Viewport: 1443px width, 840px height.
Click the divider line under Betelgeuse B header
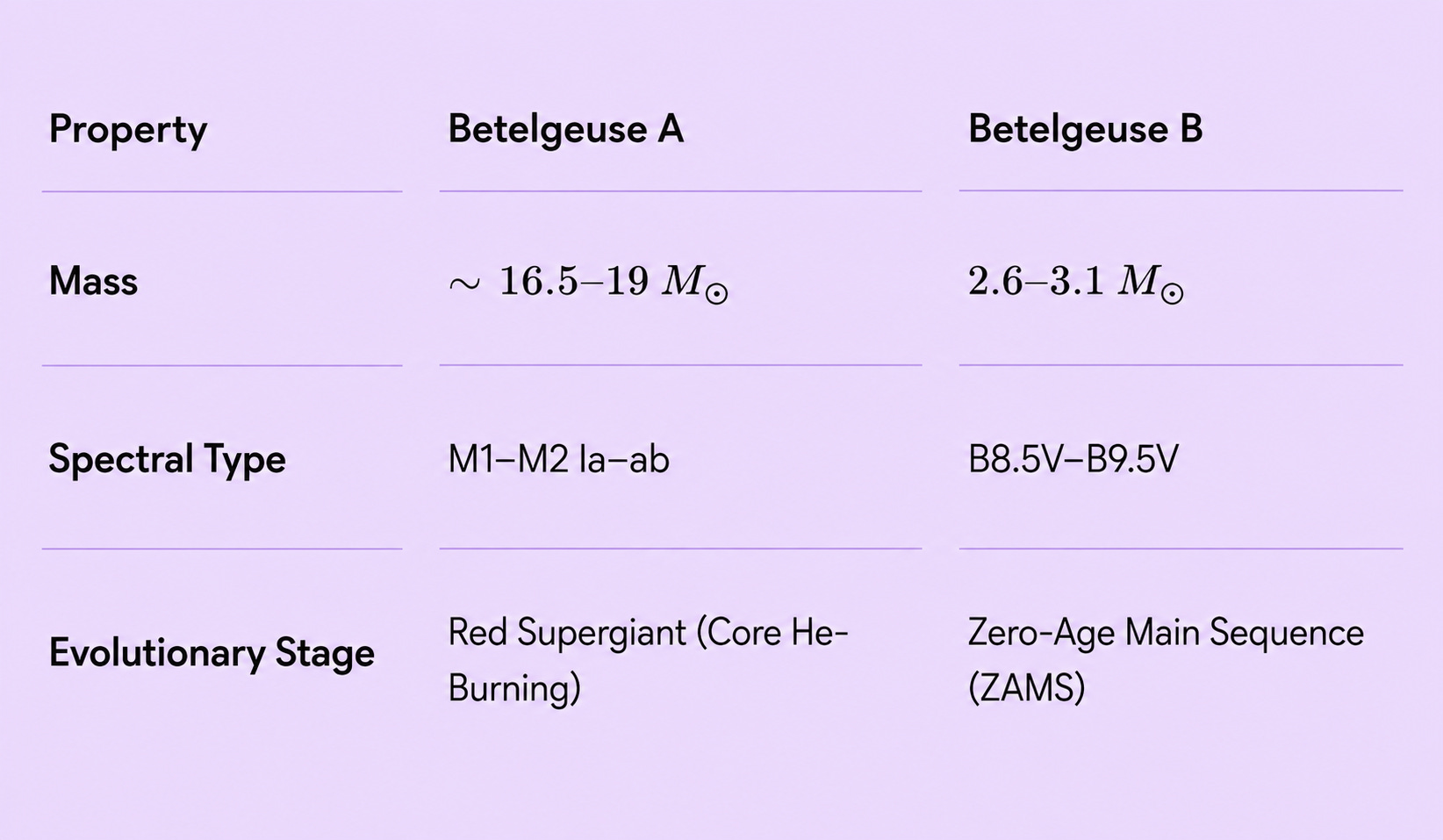(x=1181, y=190)
